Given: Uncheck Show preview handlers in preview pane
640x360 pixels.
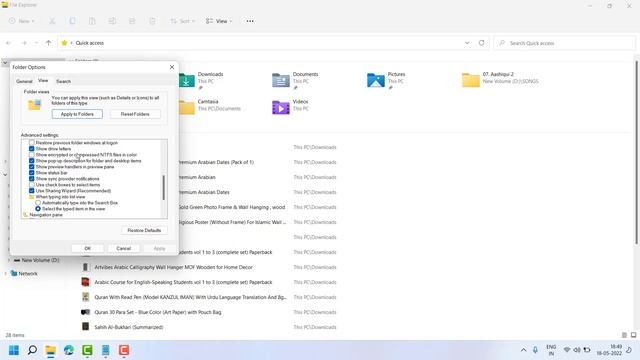Looking at the screenshot, I should coord(31,167).
